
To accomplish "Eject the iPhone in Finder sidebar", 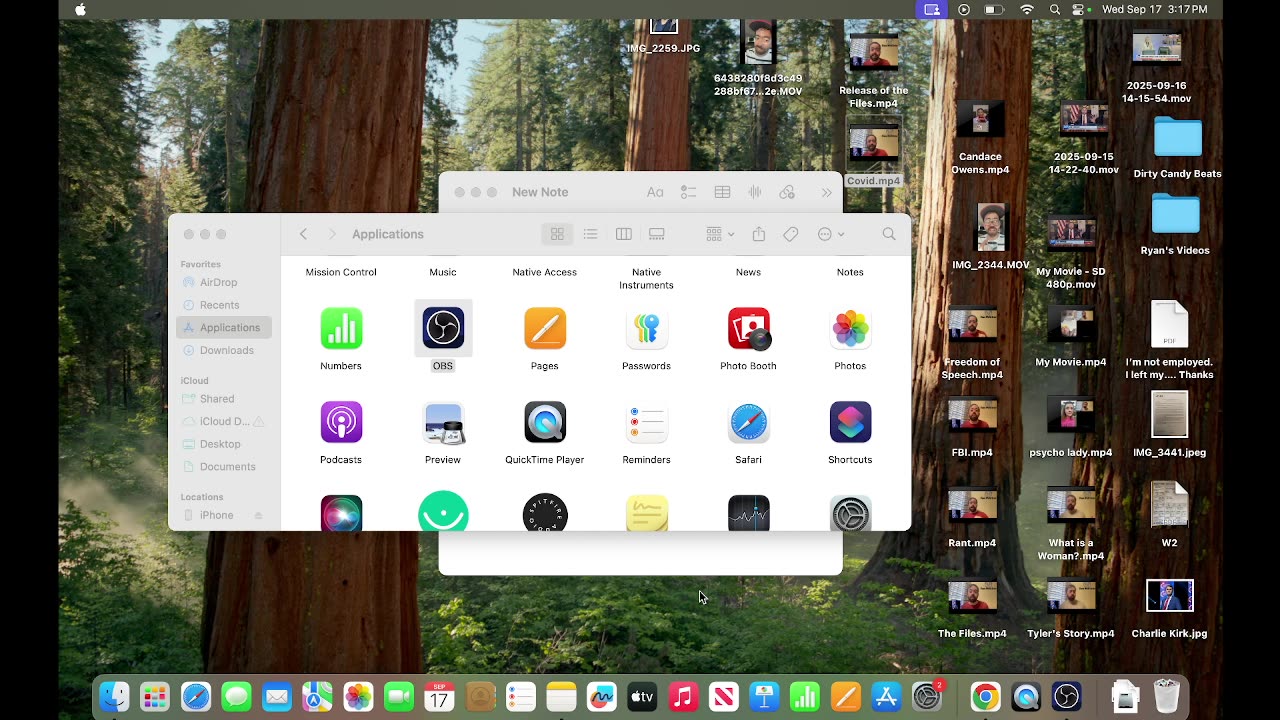I will pos(258,516).
